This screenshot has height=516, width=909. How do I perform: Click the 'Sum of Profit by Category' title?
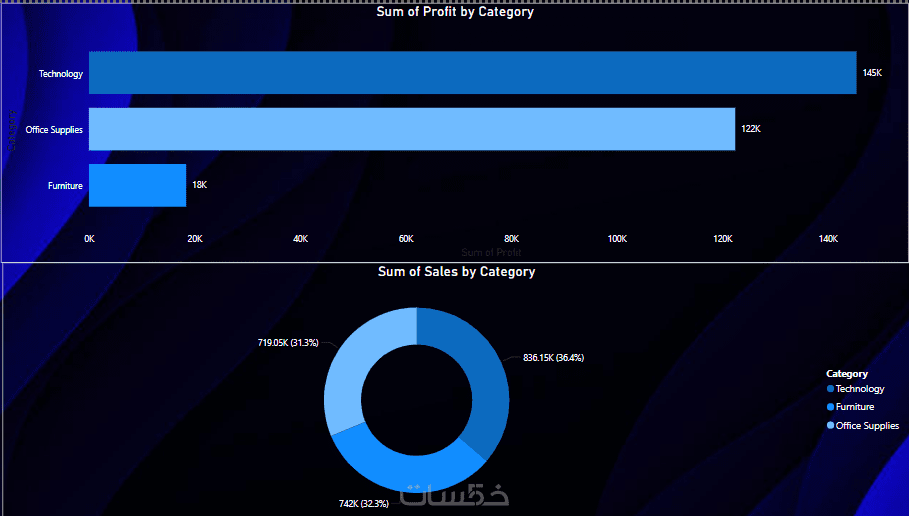click(x=455, y=12)
